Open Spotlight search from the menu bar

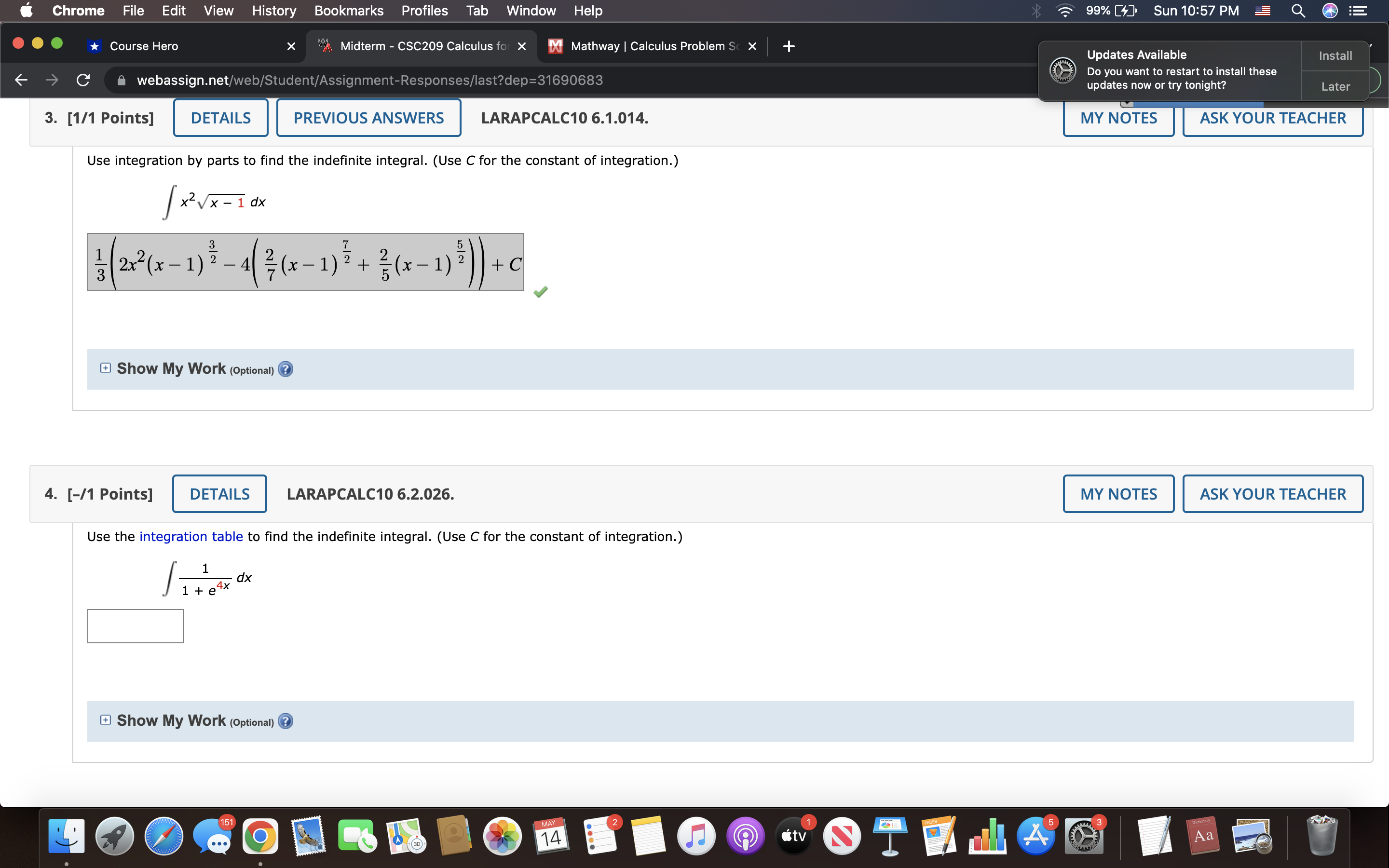coord(1298,10)
